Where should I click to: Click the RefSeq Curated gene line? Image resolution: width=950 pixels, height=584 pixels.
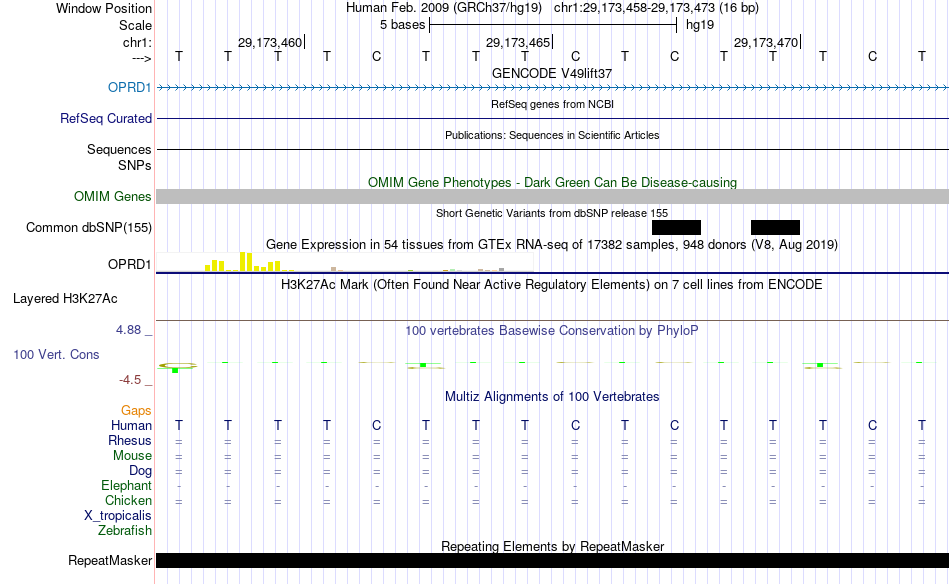[553, 119]
